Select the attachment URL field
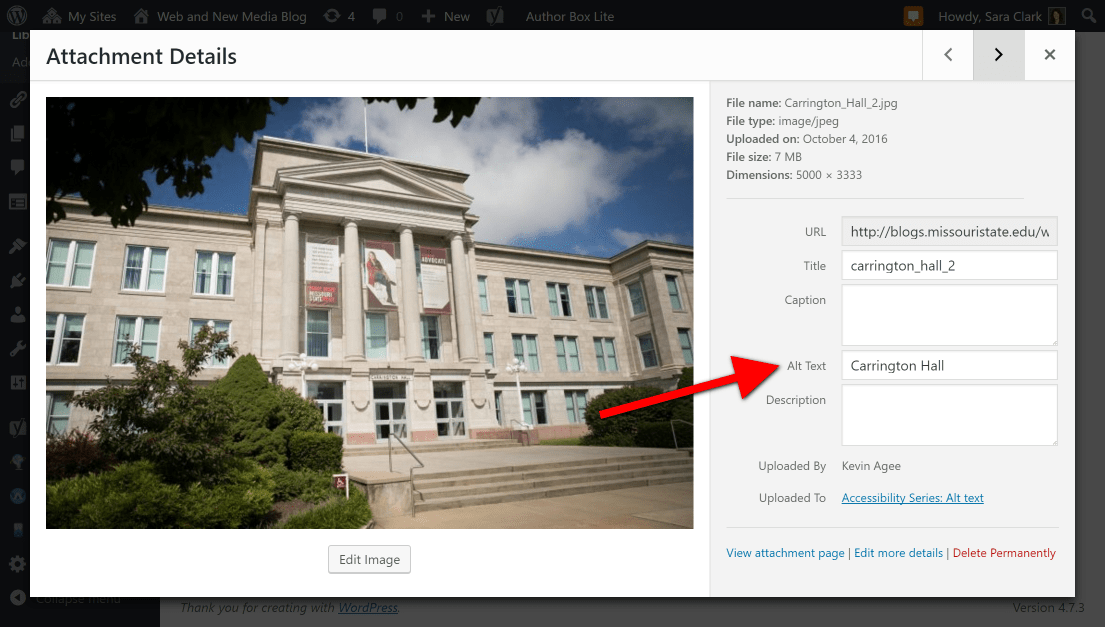 949,232
